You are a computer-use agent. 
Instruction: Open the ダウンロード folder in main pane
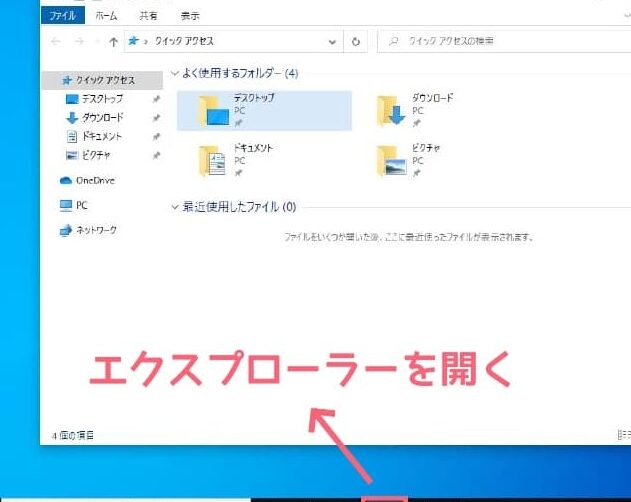coord(391,111)
